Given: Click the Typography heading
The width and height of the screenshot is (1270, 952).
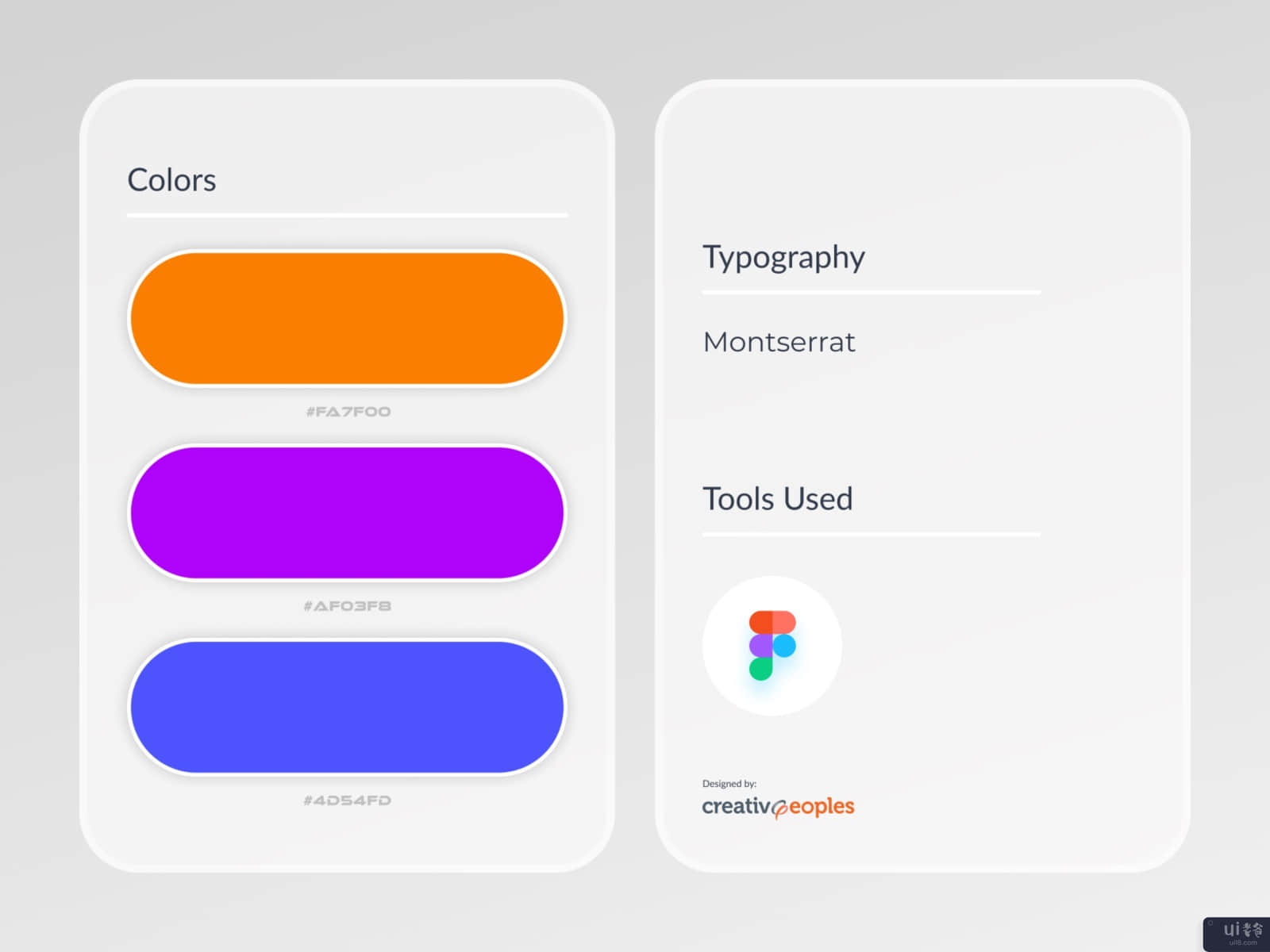Looking at the screenshot, I should pos(783,258).
